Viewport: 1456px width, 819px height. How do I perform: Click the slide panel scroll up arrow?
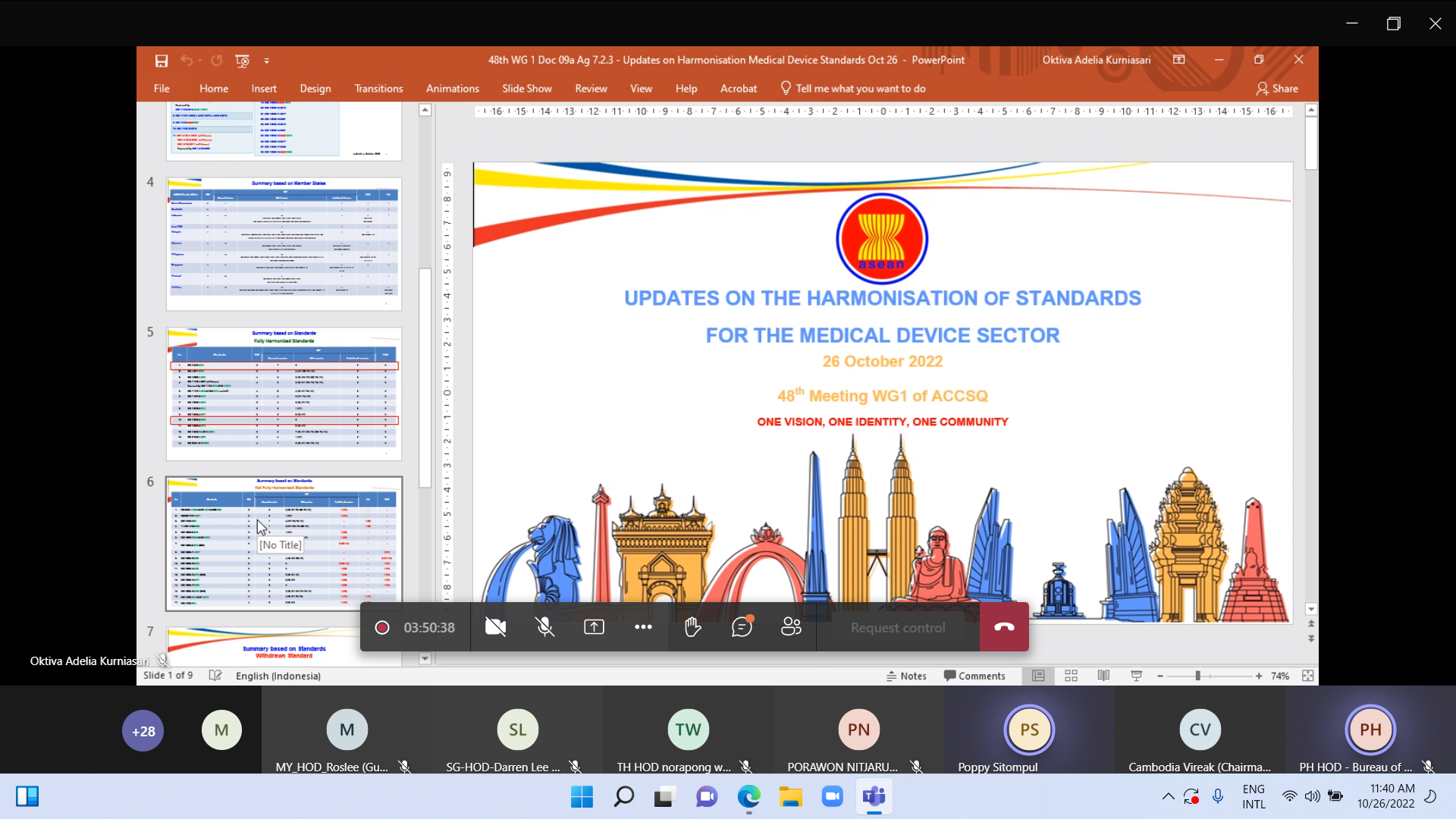[x=425, y=111]
